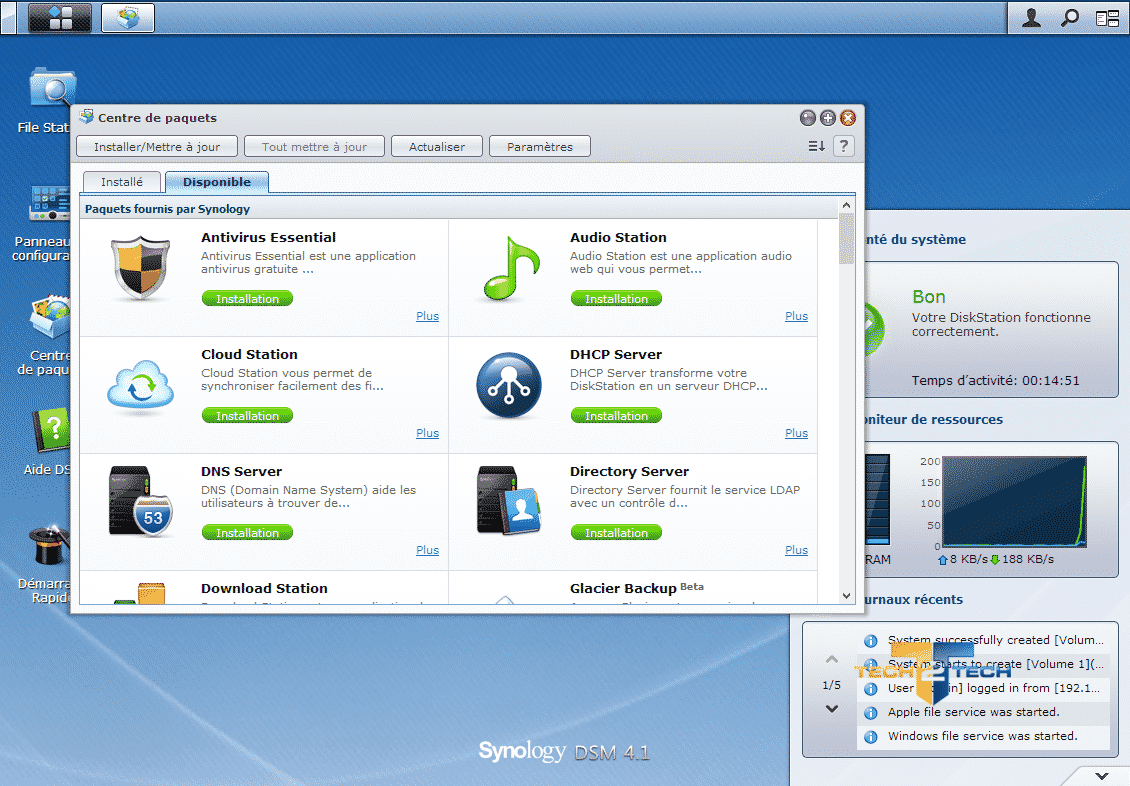Install DHCP Server package
The height and width of the screenshot is (786, 1130).
click(x=616, y=415)
